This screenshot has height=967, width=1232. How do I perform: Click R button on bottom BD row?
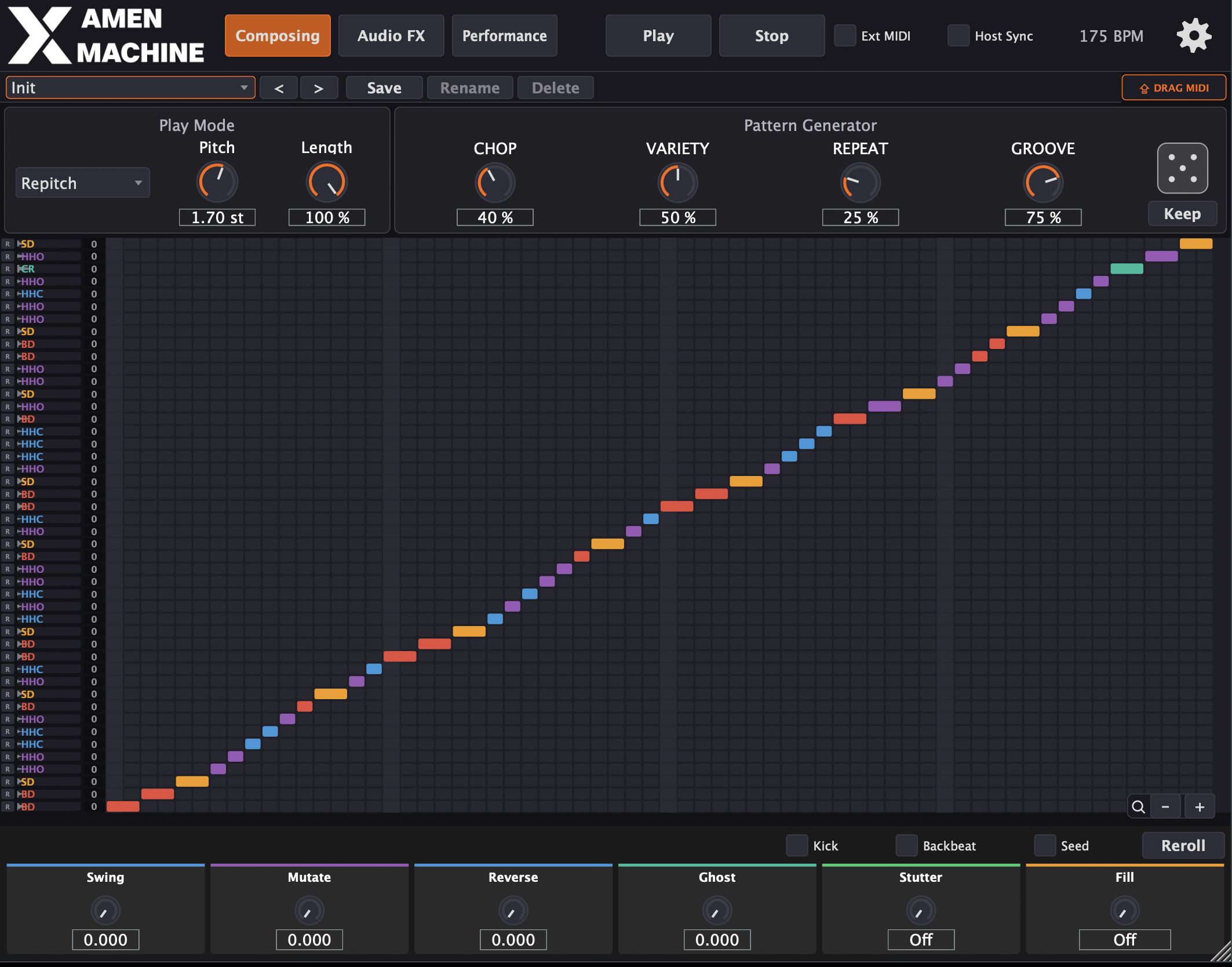[x=8, y=807]
